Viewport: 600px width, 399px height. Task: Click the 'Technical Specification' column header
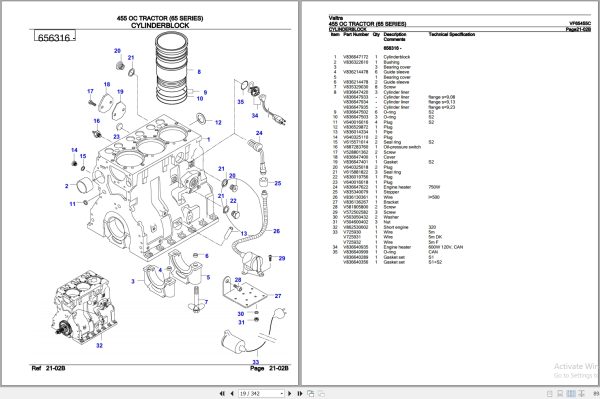[x=452, y=34]
